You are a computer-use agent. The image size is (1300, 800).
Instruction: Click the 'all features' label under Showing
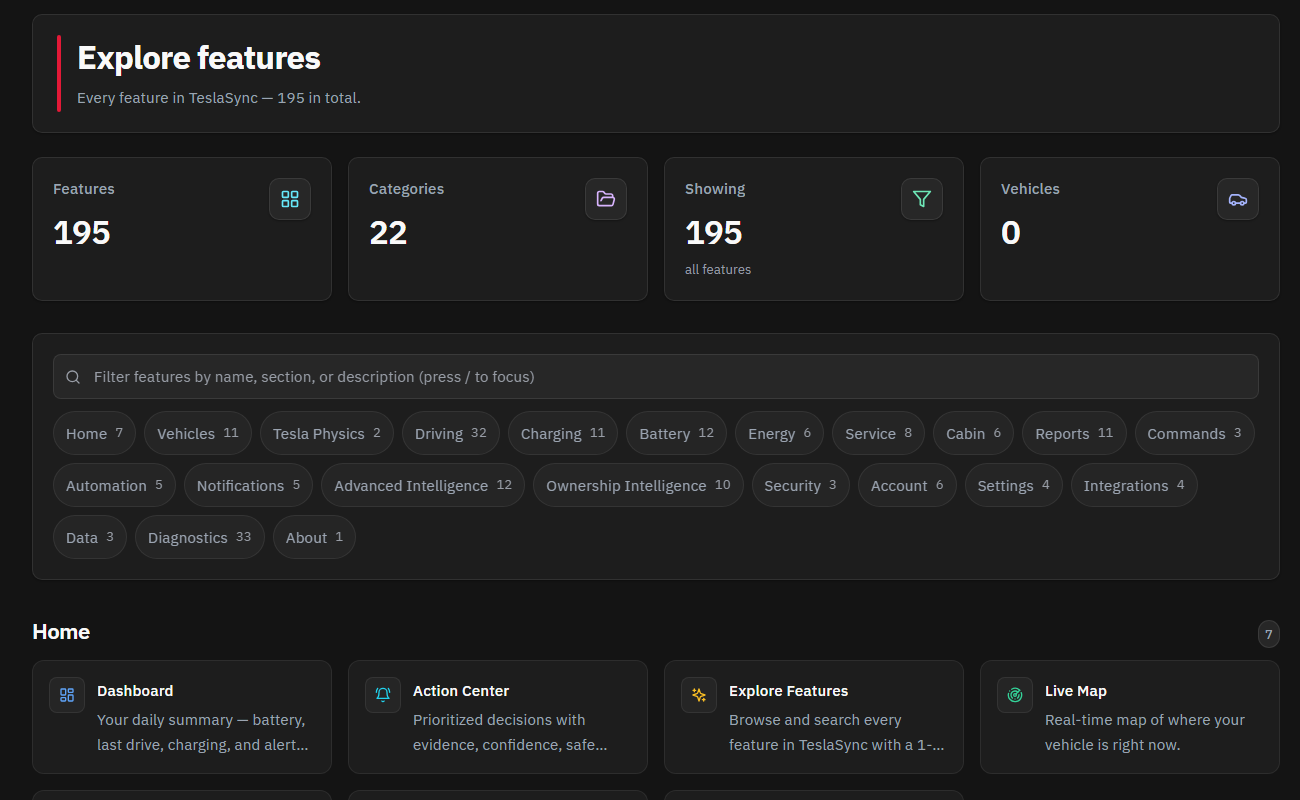(x=718, y=269)
